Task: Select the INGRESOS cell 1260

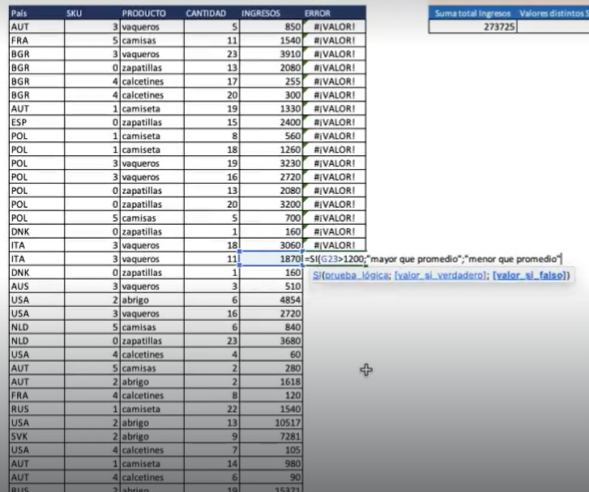Action: (x=271, y=149)
